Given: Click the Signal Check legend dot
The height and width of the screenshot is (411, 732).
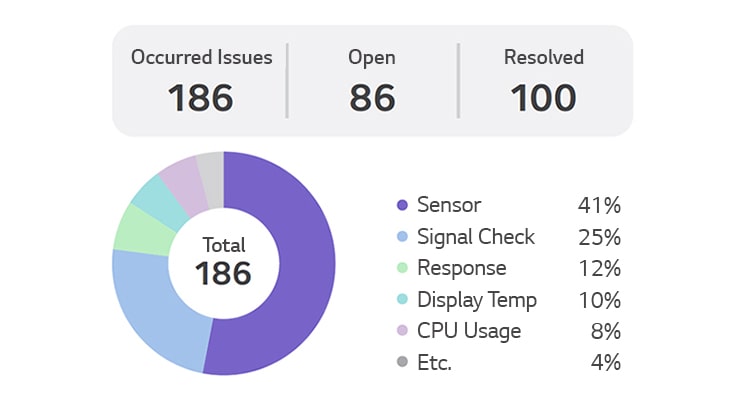Looking at the screenshot, I should 402,237.
